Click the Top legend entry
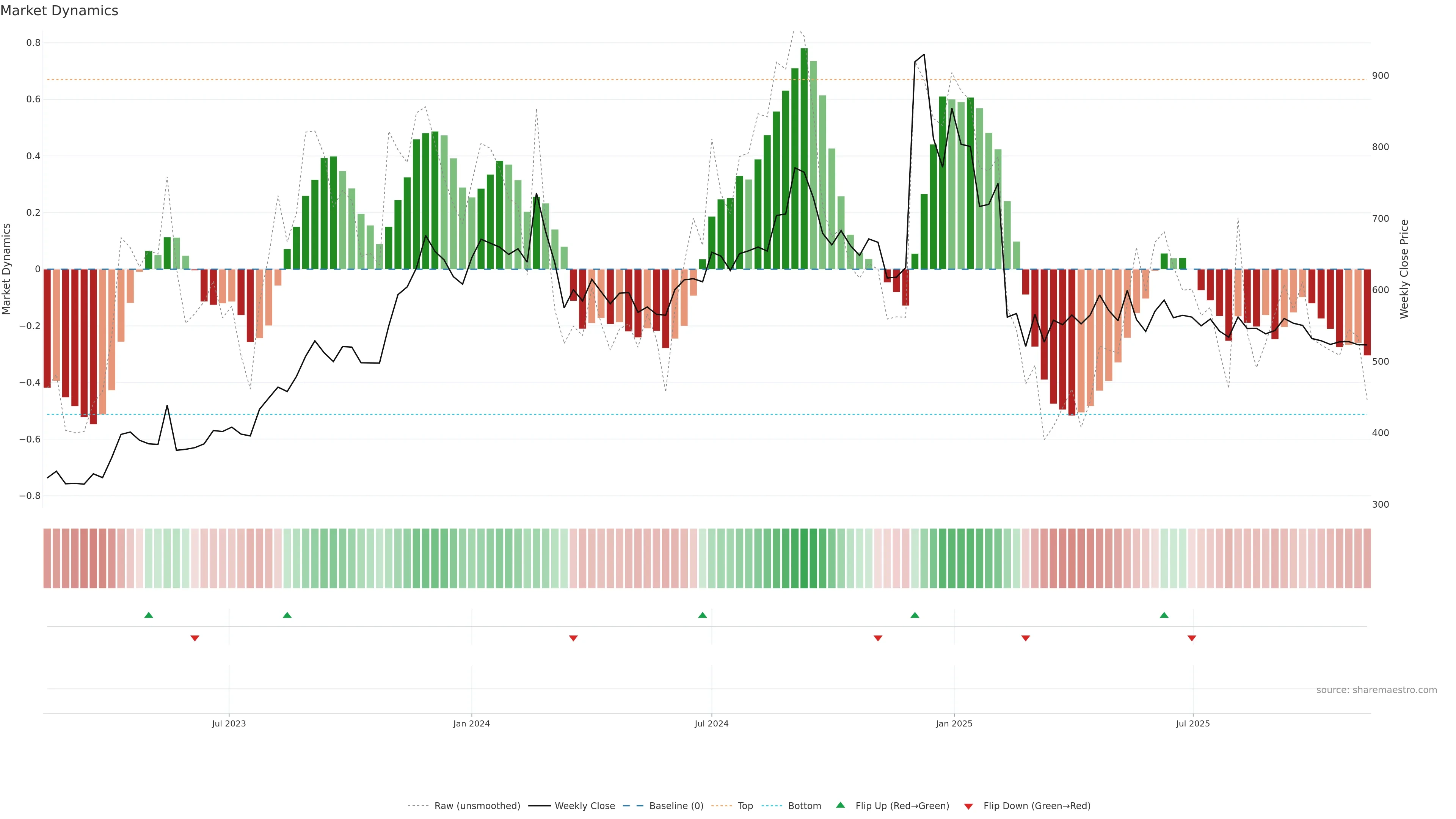1456x819 pixels. pyautogui.click(x=745, y=806)
